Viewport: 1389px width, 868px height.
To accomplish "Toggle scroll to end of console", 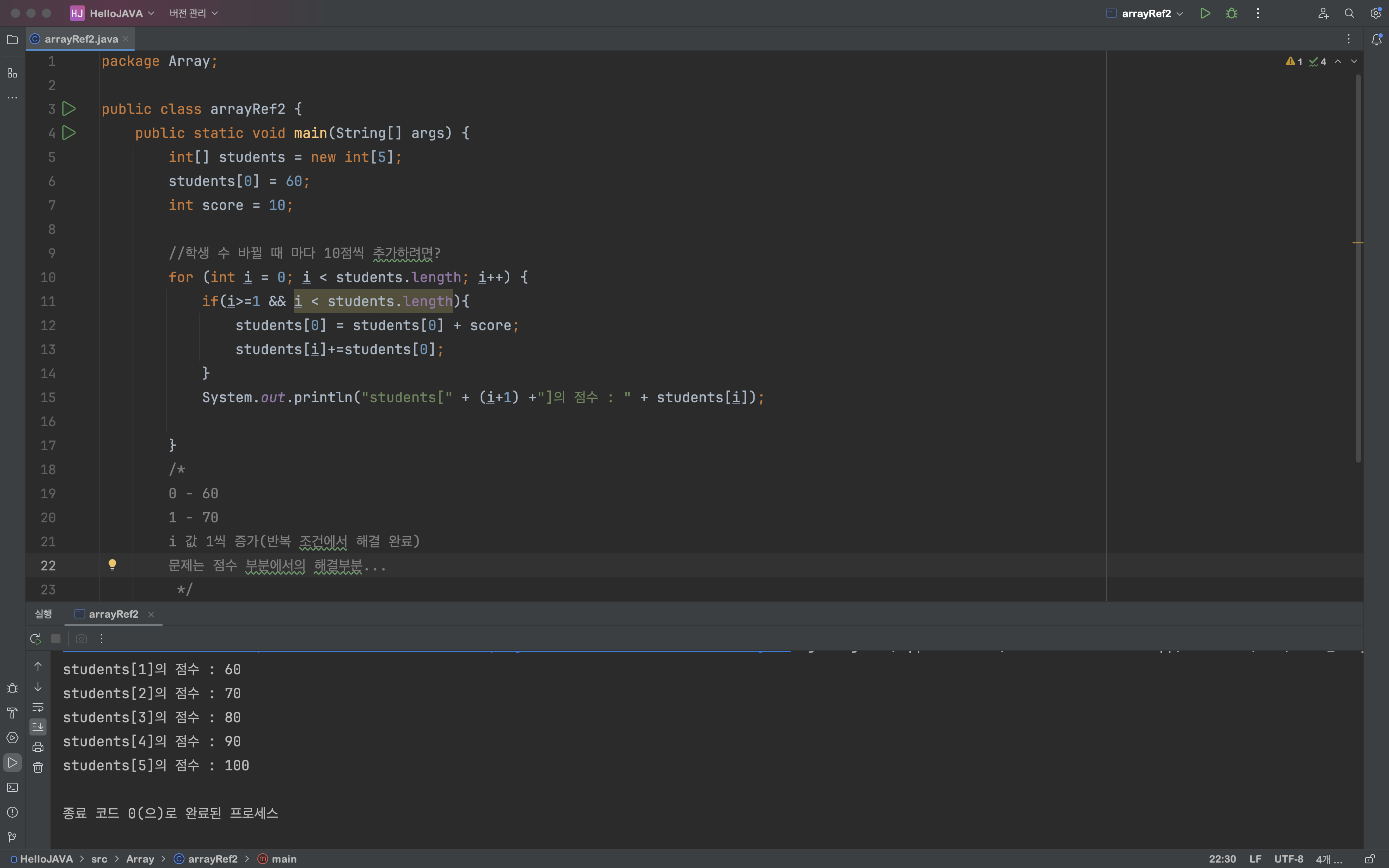I will point(38,727).
